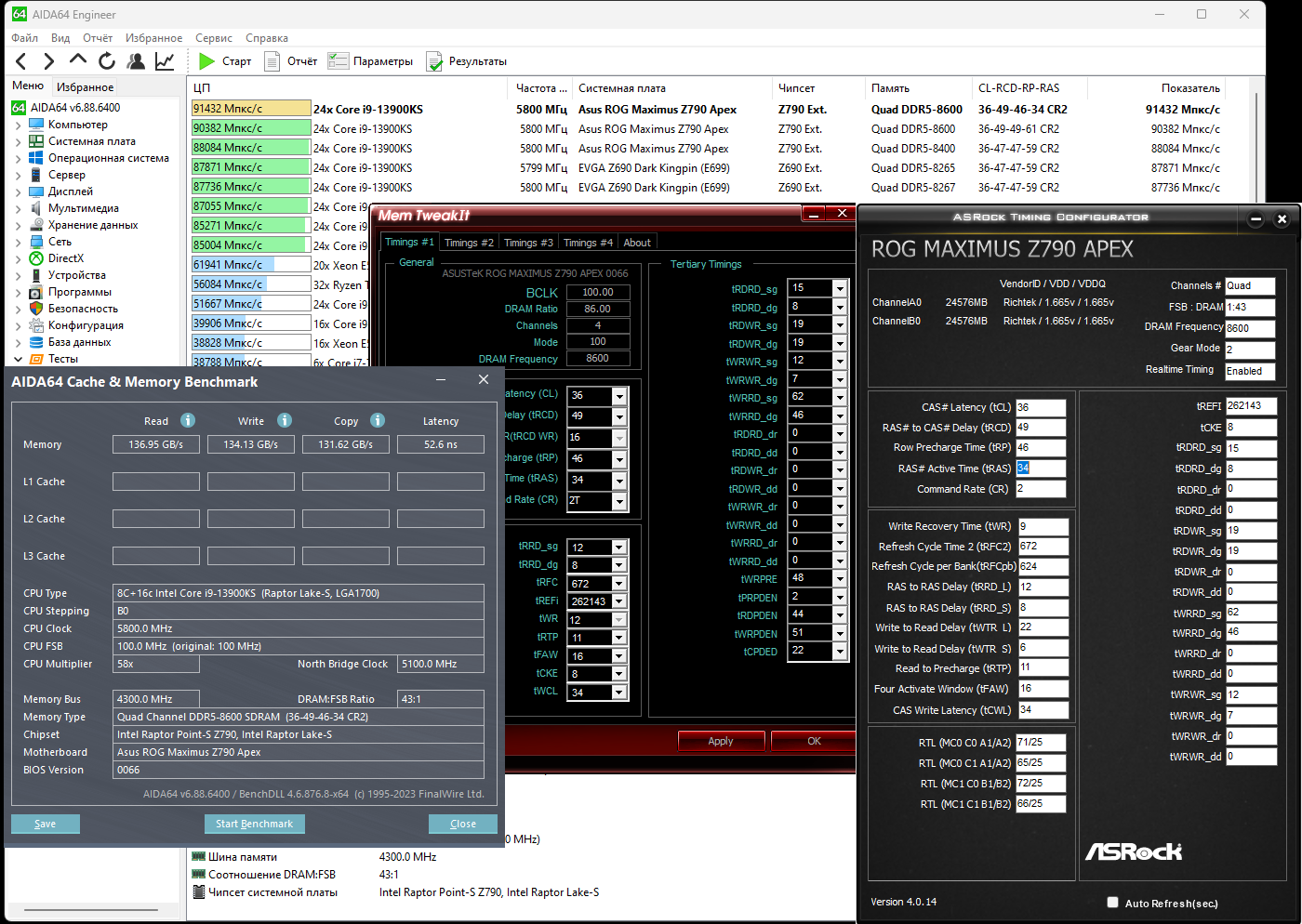The image size is (1302, 924).
Task: Click OK in Mem TweakIt
Action: pos(814,741)
